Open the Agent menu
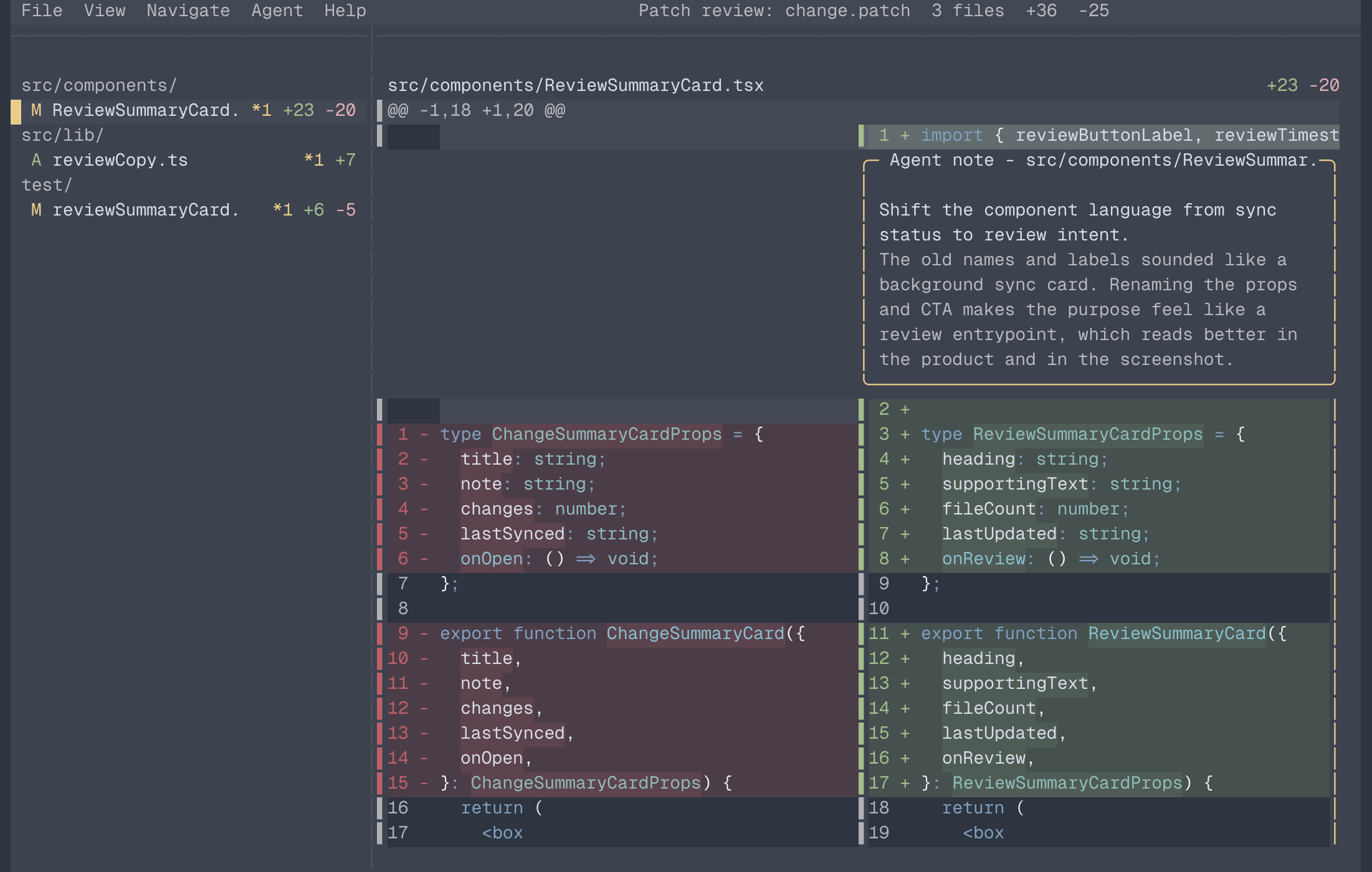Image resolution: width=1372 pixels, height=872 pixels. tap(277, 11)
